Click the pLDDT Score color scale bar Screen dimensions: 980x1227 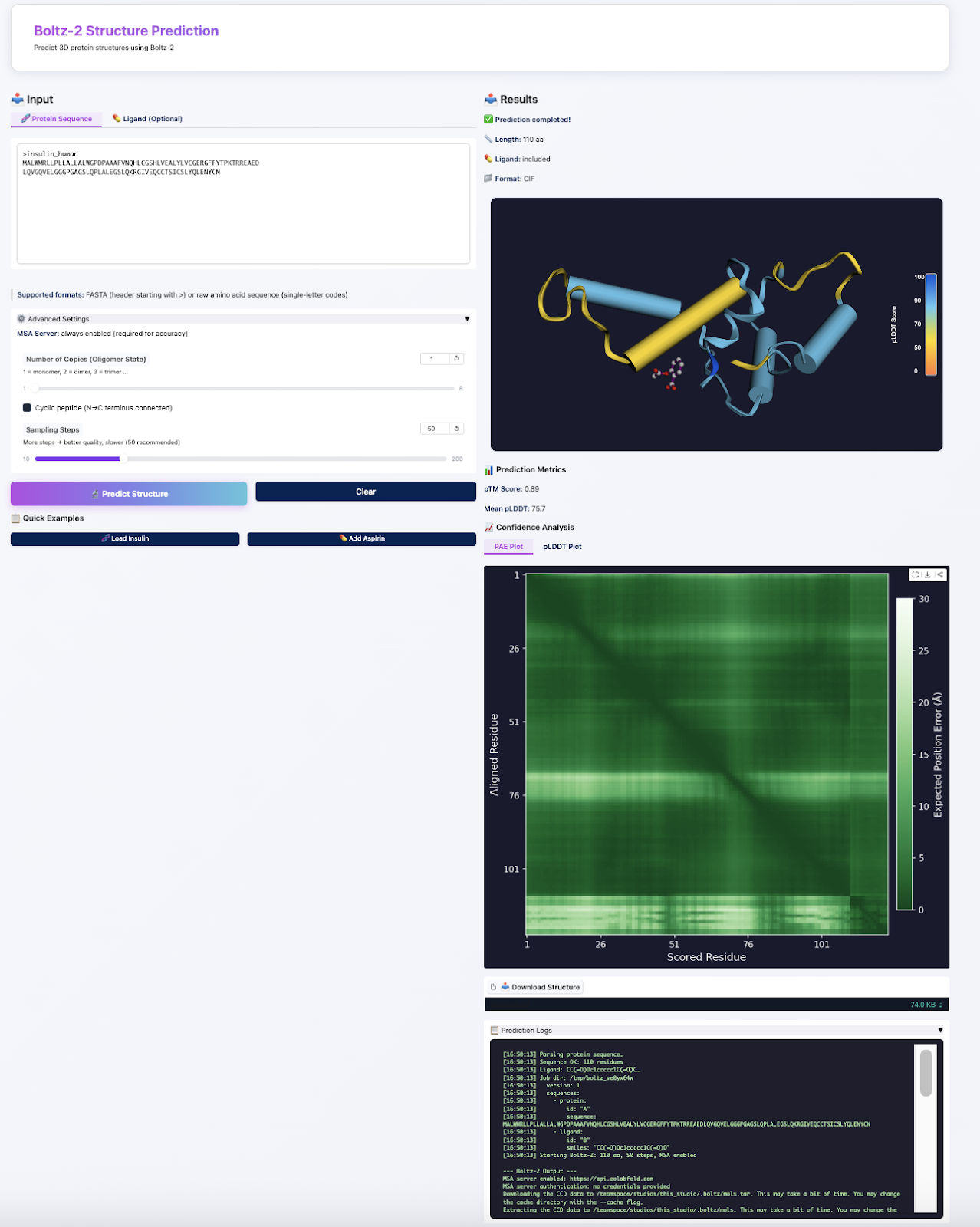point(930,324)
